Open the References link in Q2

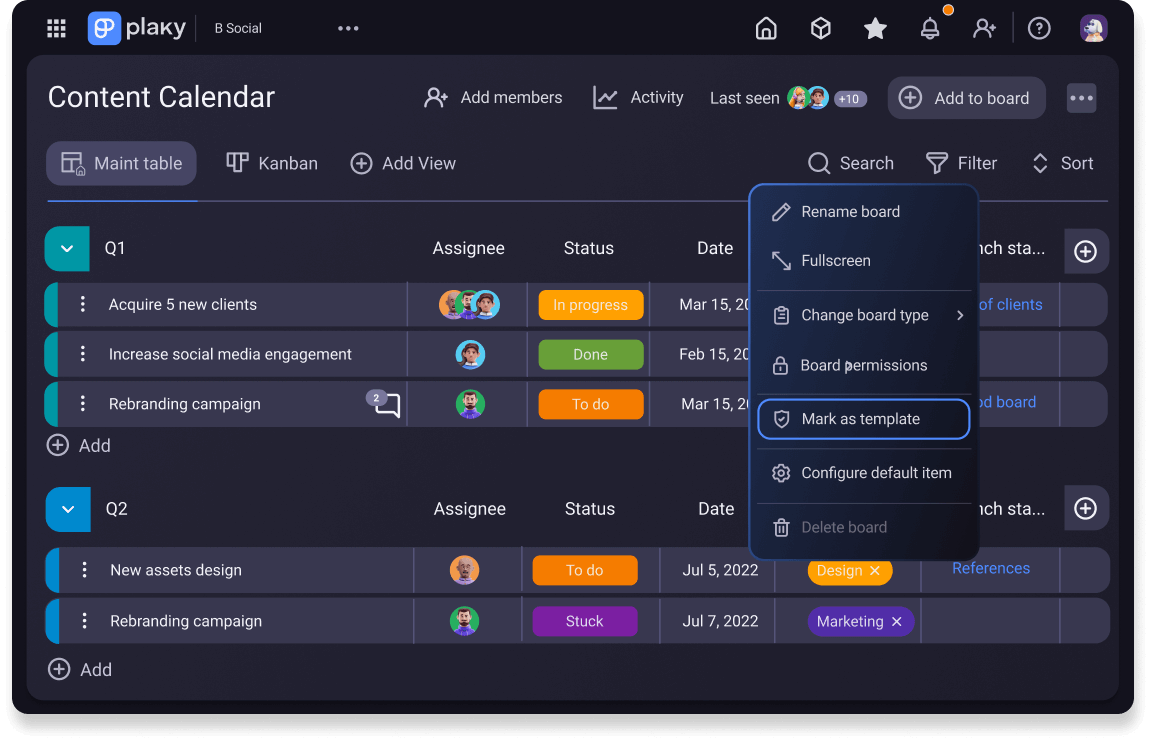click(990, 568)
